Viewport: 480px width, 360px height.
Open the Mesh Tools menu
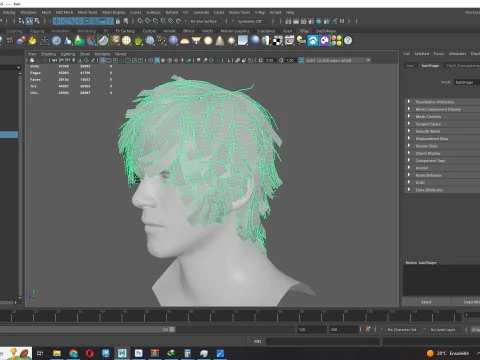coord(87,12)
